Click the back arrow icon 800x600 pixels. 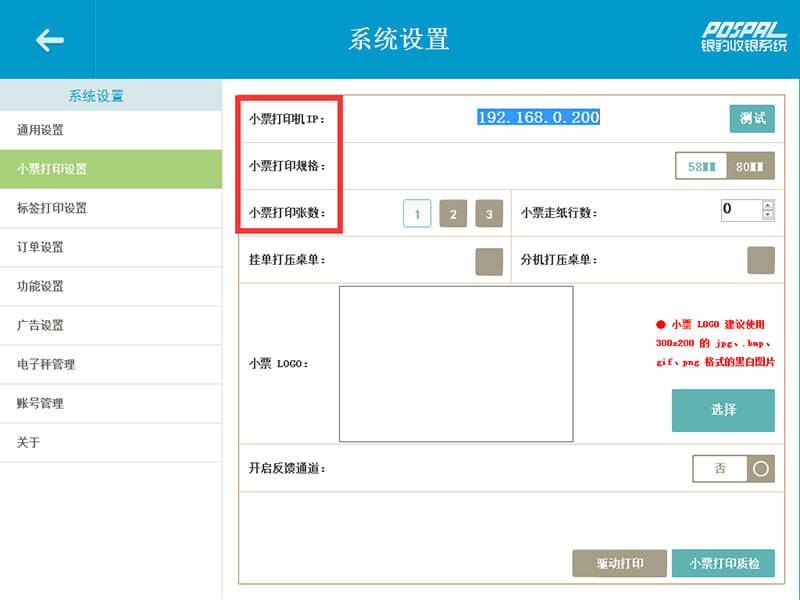pos(48,40)
